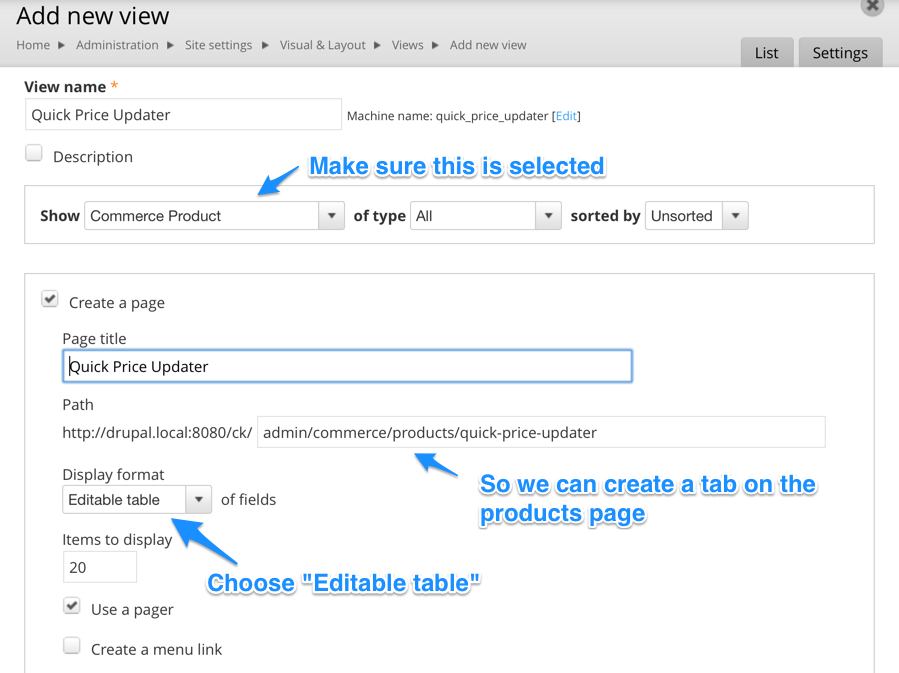Viewport: 899px width, 673px height.
Task: Click the Items to display field
Action: [99, 567]
